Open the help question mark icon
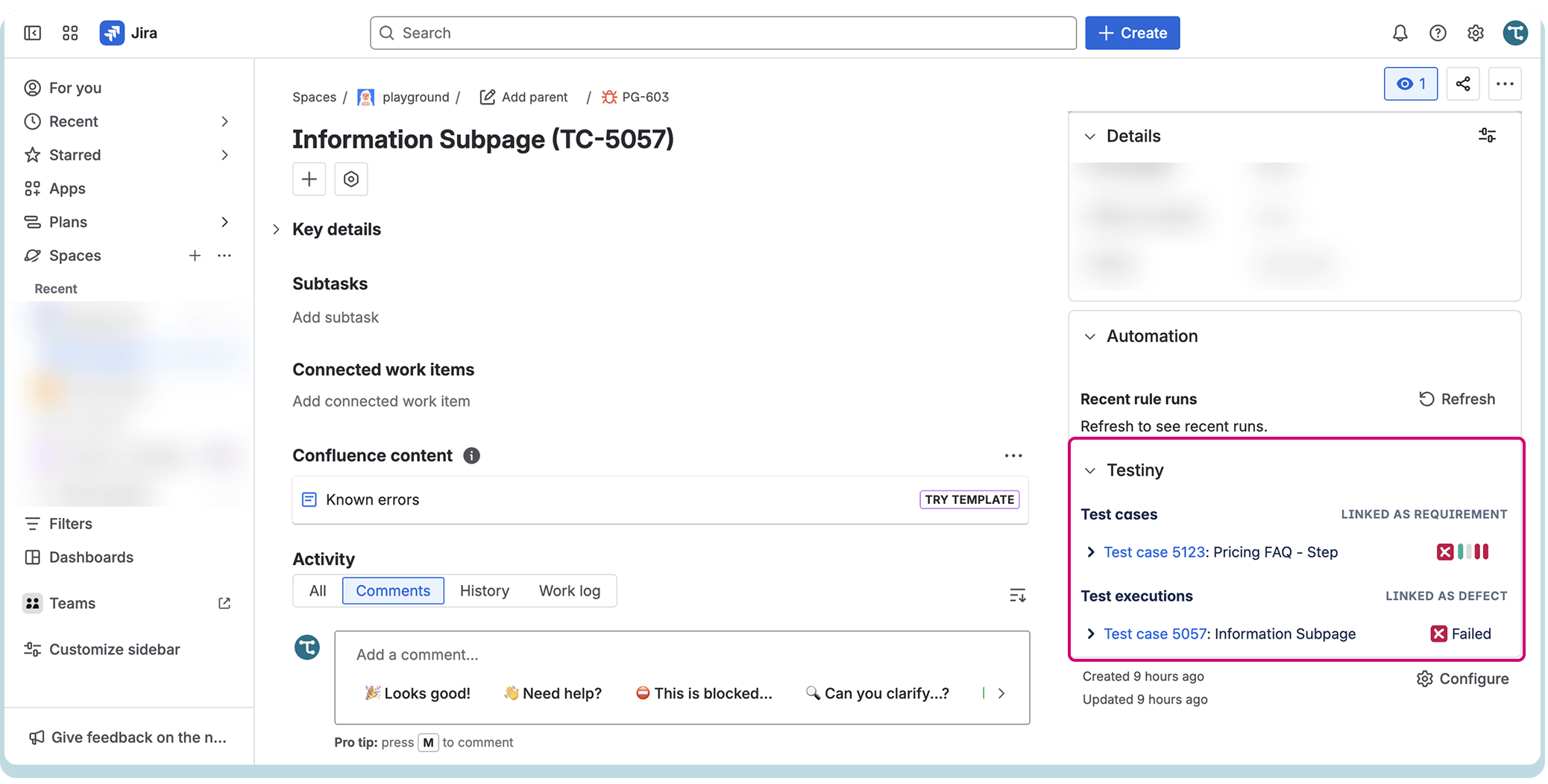Screen dimensions: 1548x784 (x=1438, y=33)
